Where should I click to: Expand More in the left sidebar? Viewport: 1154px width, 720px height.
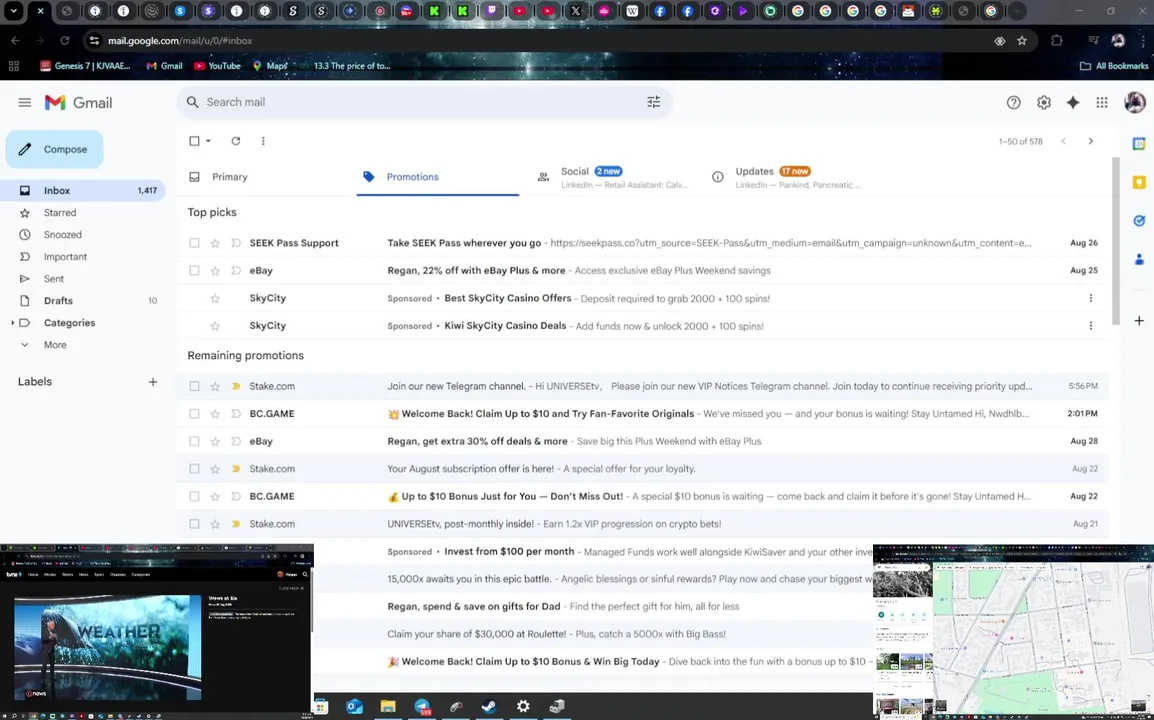(54, 345)
